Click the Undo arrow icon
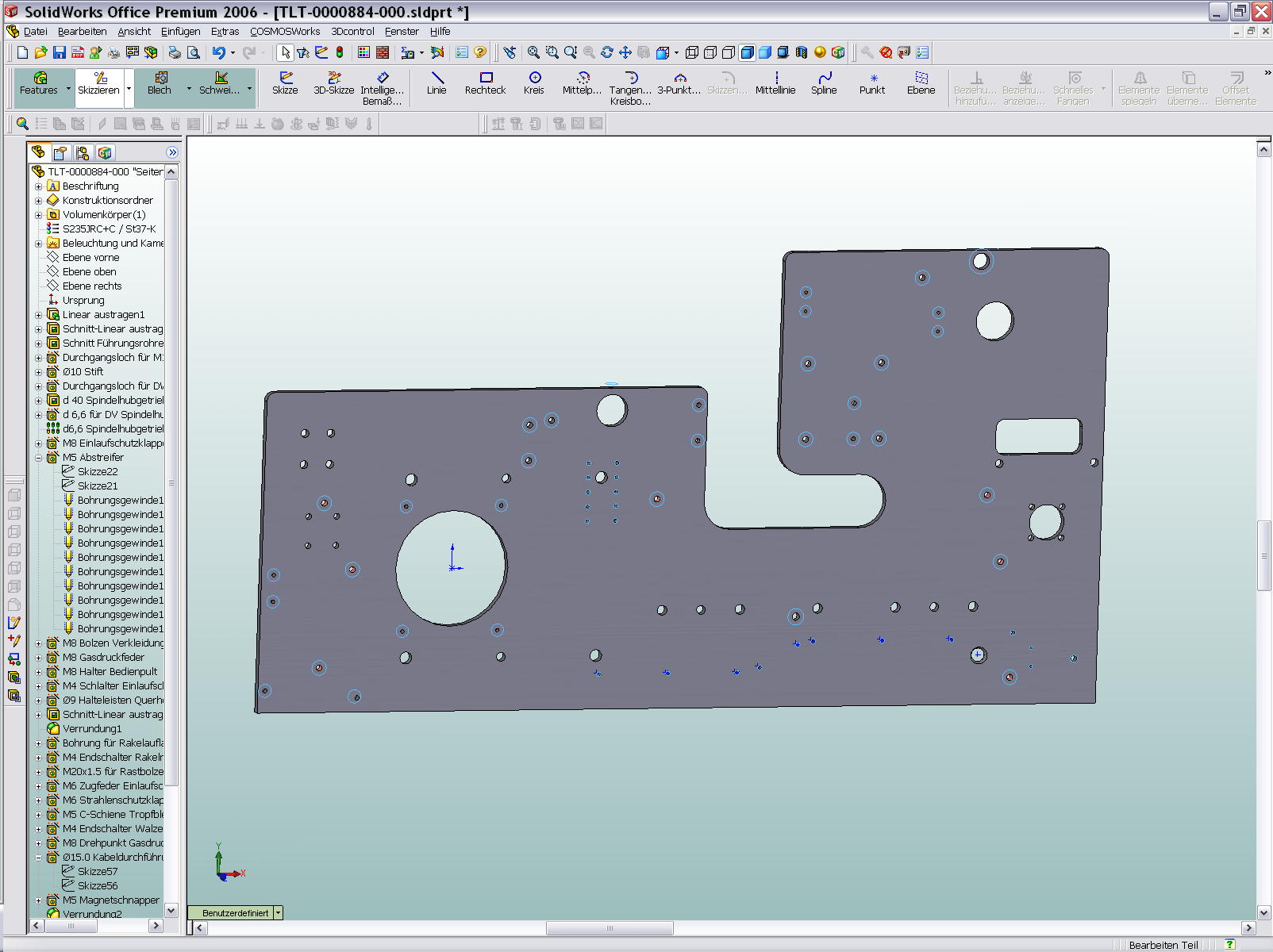Screen dimensions: 1273x952 point(218,52)
